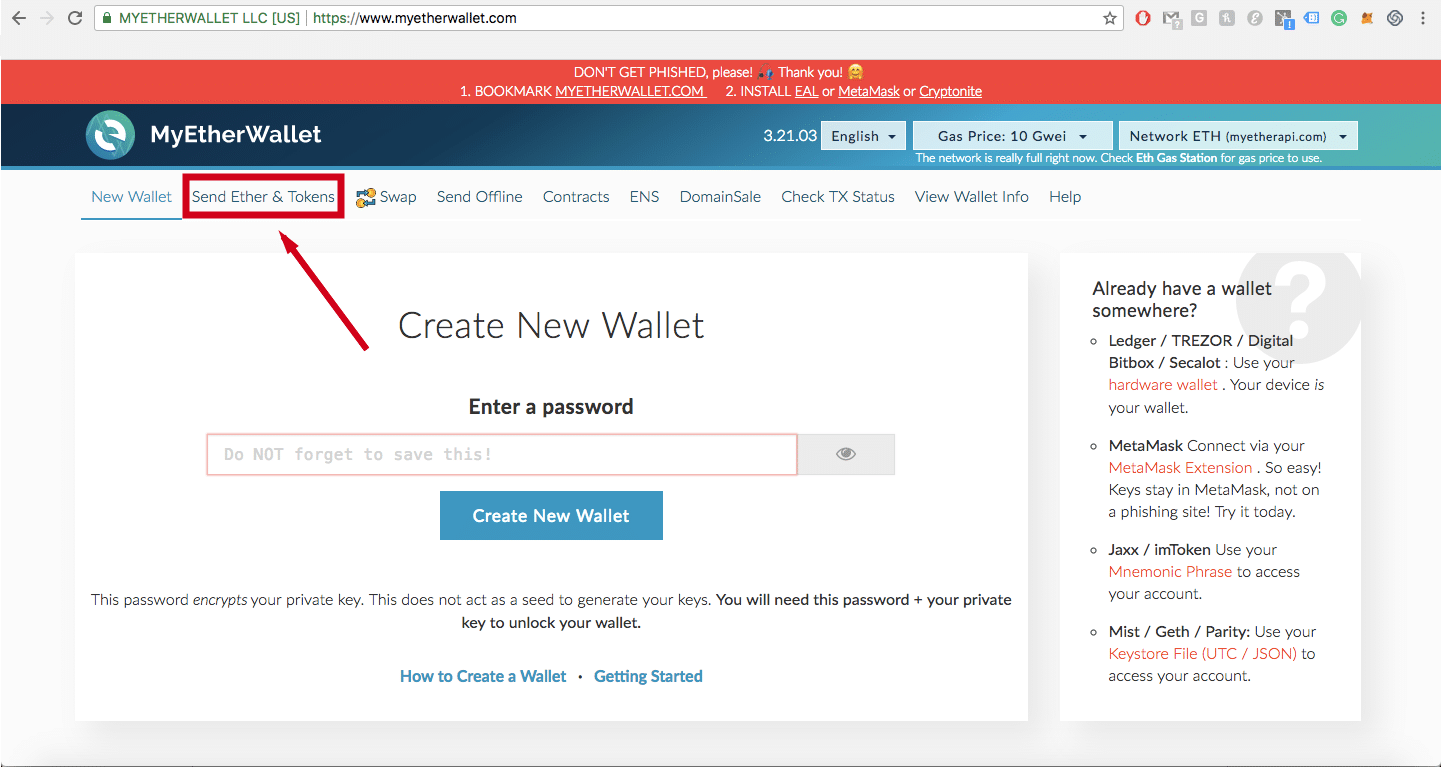Viewport: 1441px width, 767px height.
Task: Select the New Wallet tab
Action: (x=131, y=197)
